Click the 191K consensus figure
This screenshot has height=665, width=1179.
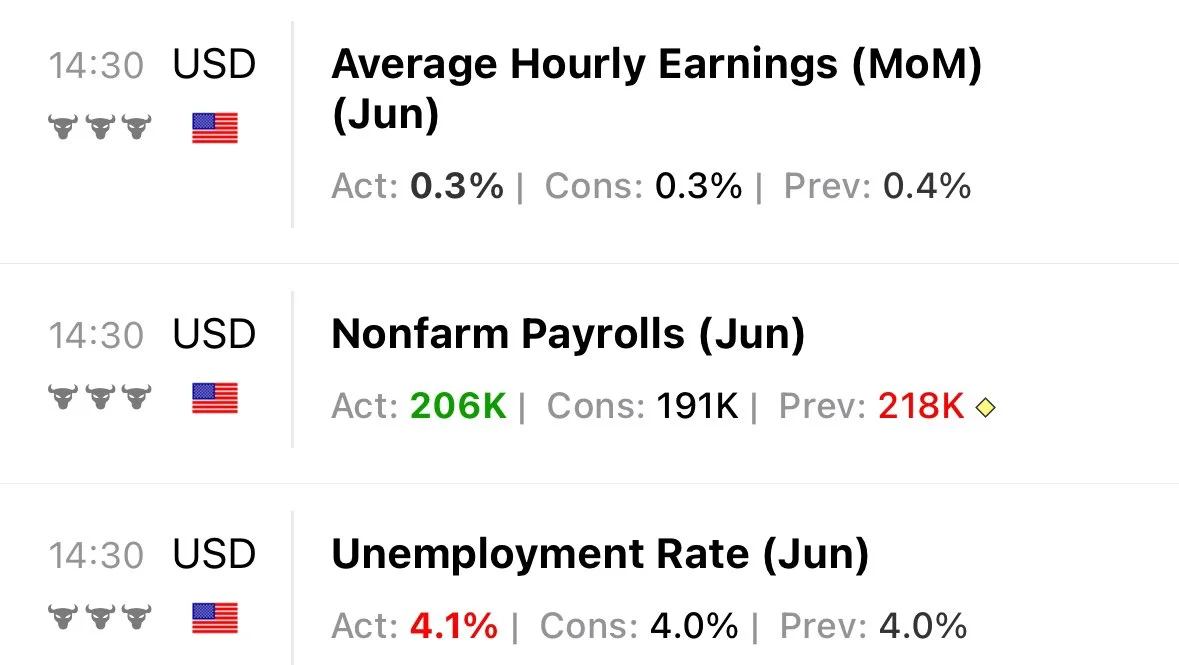click(x=697, y=406)
